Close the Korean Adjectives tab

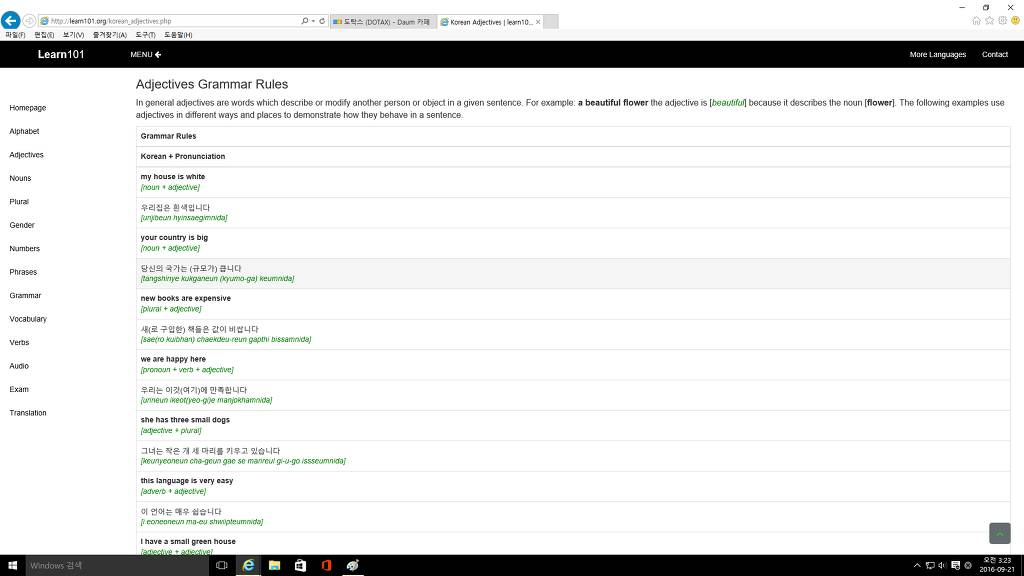click(x=538, y=21)
